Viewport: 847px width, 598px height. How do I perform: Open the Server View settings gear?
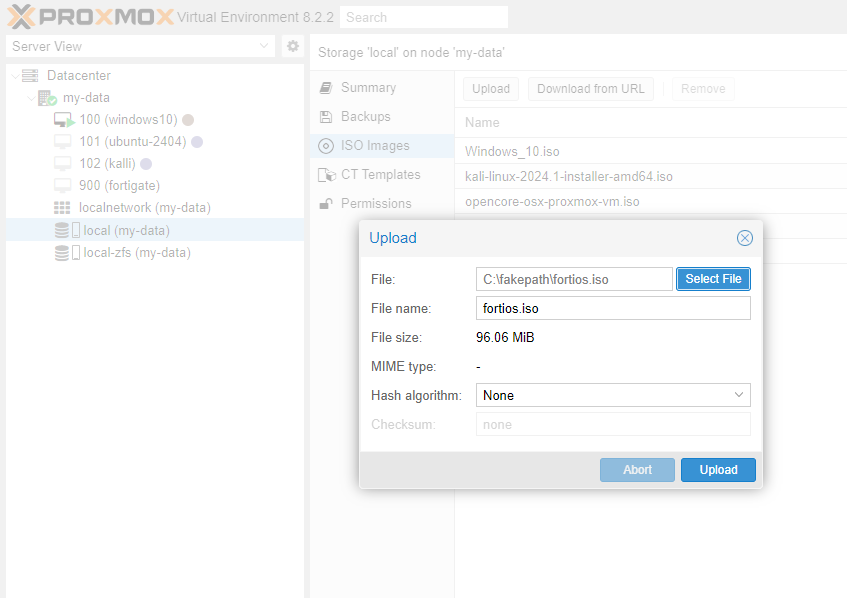293,46
